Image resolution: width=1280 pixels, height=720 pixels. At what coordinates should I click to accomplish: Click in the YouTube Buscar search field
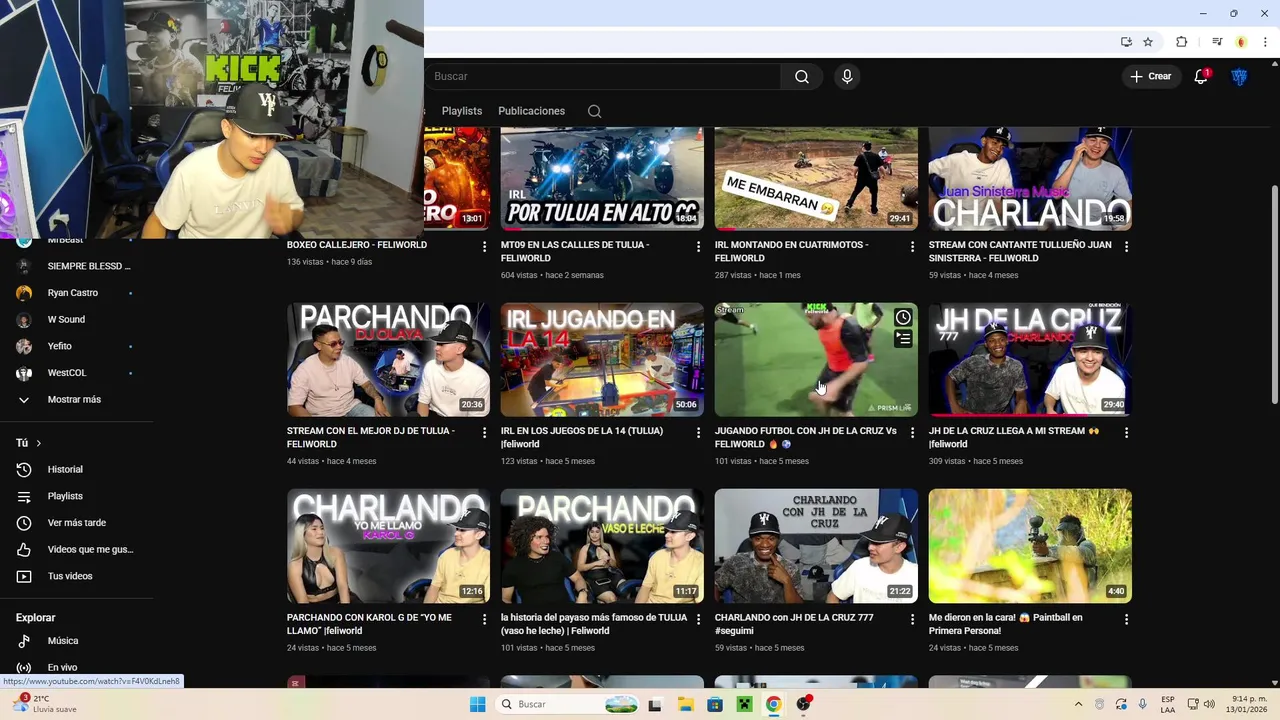point(603,77)
